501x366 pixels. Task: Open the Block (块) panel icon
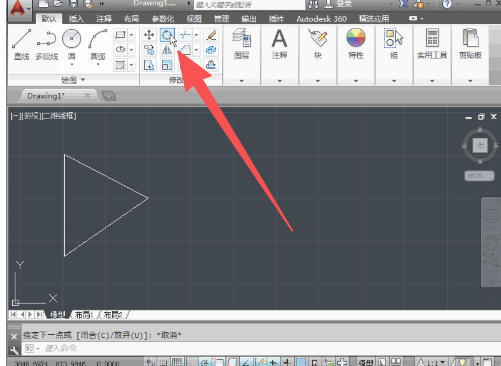pos(318,43)
